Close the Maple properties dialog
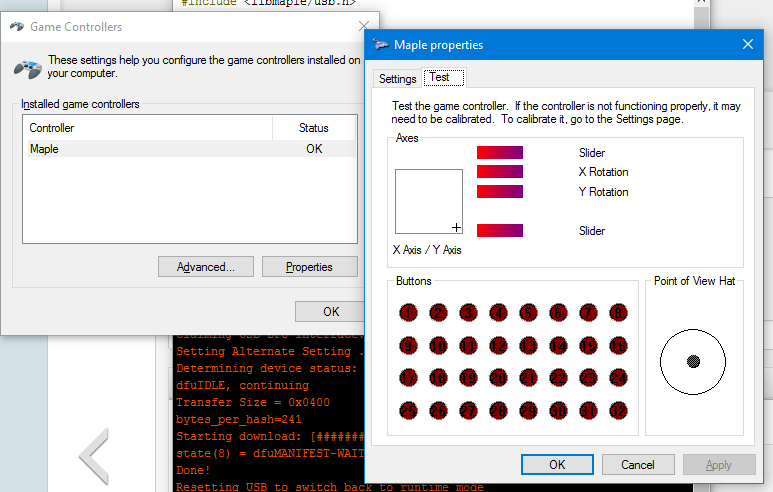The image size is (773, 492). pos(748,44)
